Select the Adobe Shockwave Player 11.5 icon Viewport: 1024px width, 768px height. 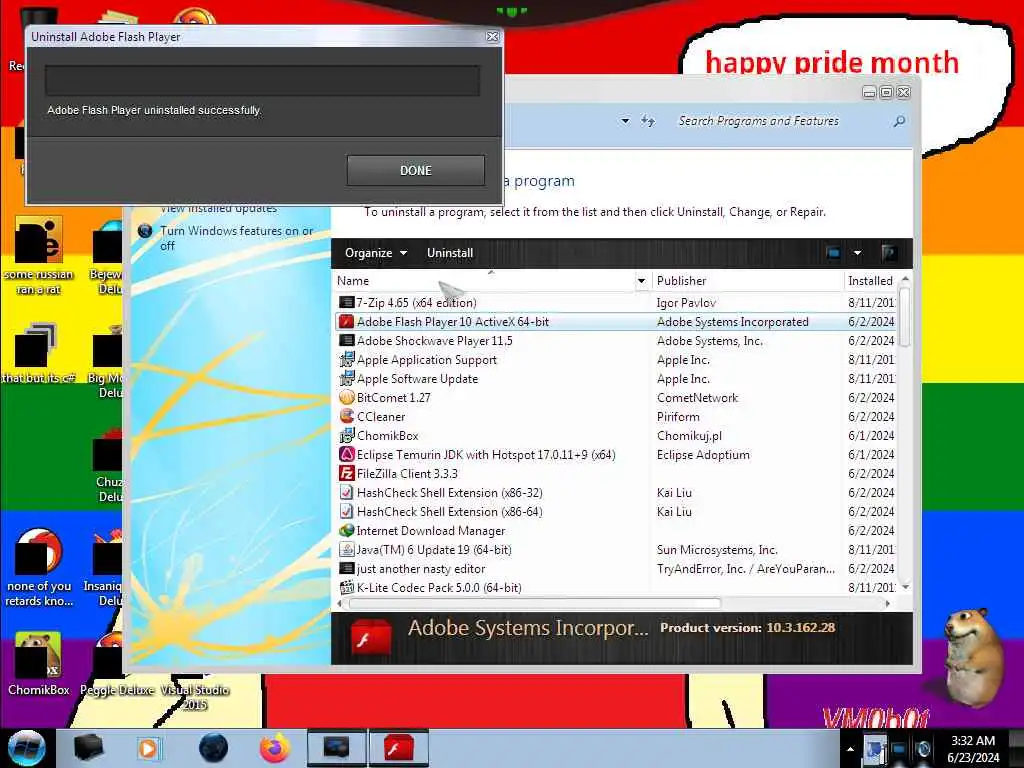tap(347, 340)
